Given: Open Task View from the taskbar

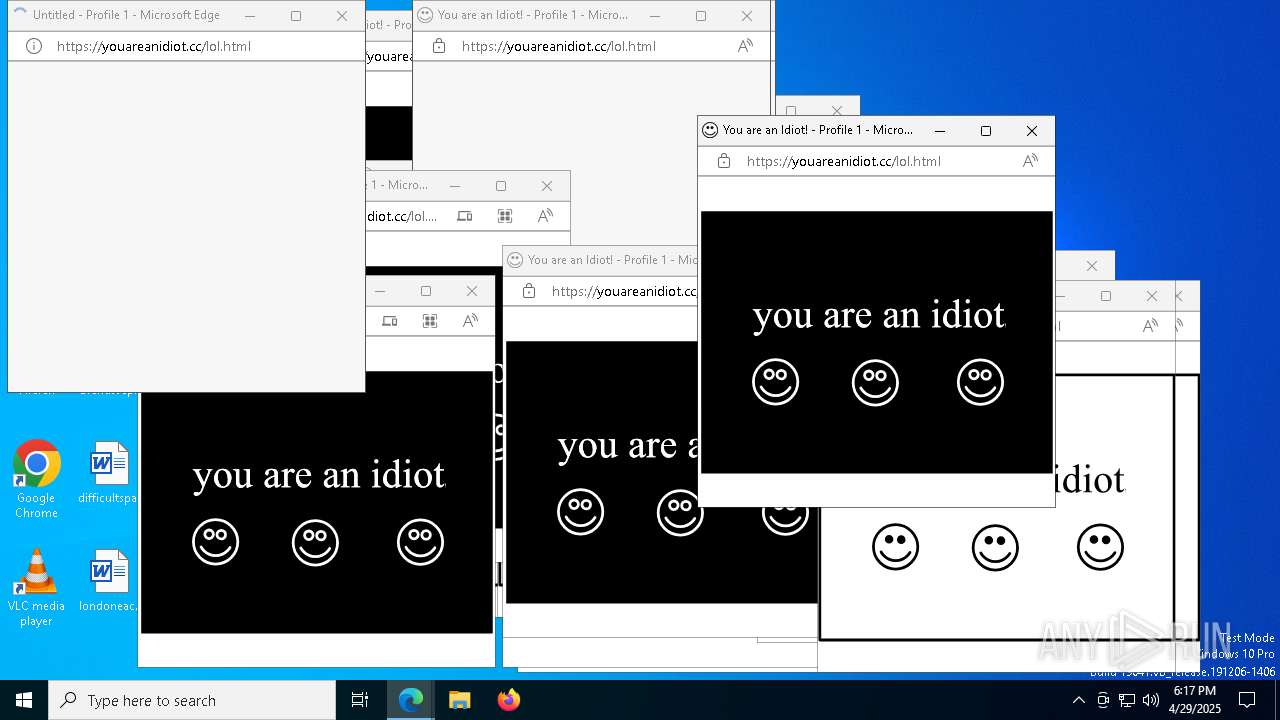Looking at the screenshot, I should (x=360, y=700).
